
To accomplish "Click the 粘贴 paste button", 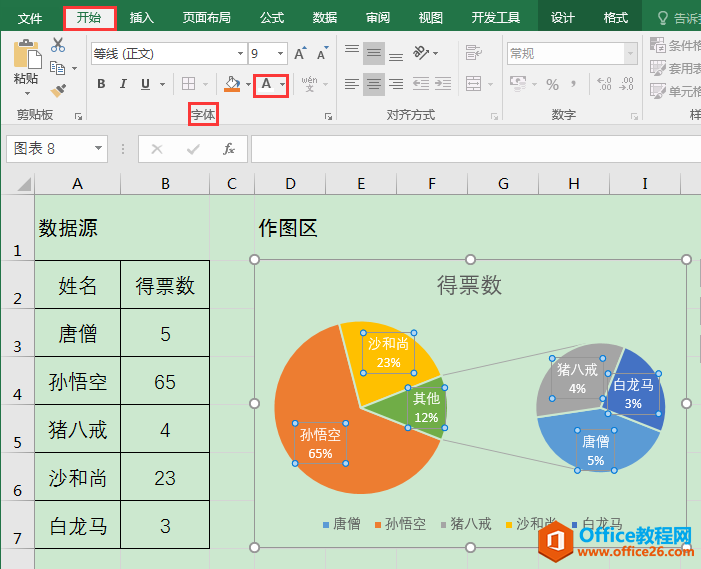I will pos(26,67).
